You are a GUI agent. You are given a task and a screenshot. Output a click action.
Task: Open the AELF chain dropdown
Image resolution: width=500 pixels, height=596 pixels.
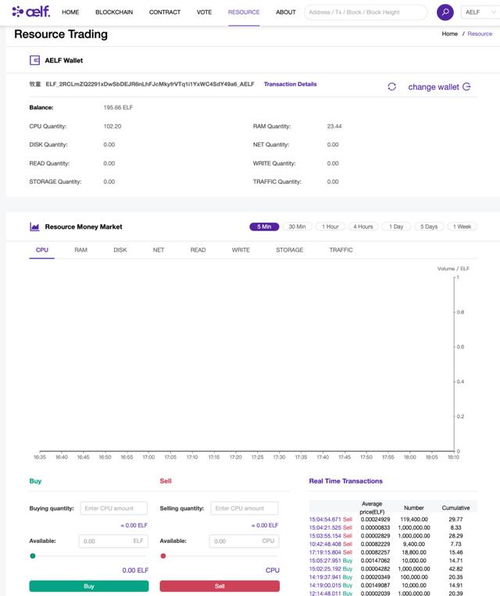480,12
